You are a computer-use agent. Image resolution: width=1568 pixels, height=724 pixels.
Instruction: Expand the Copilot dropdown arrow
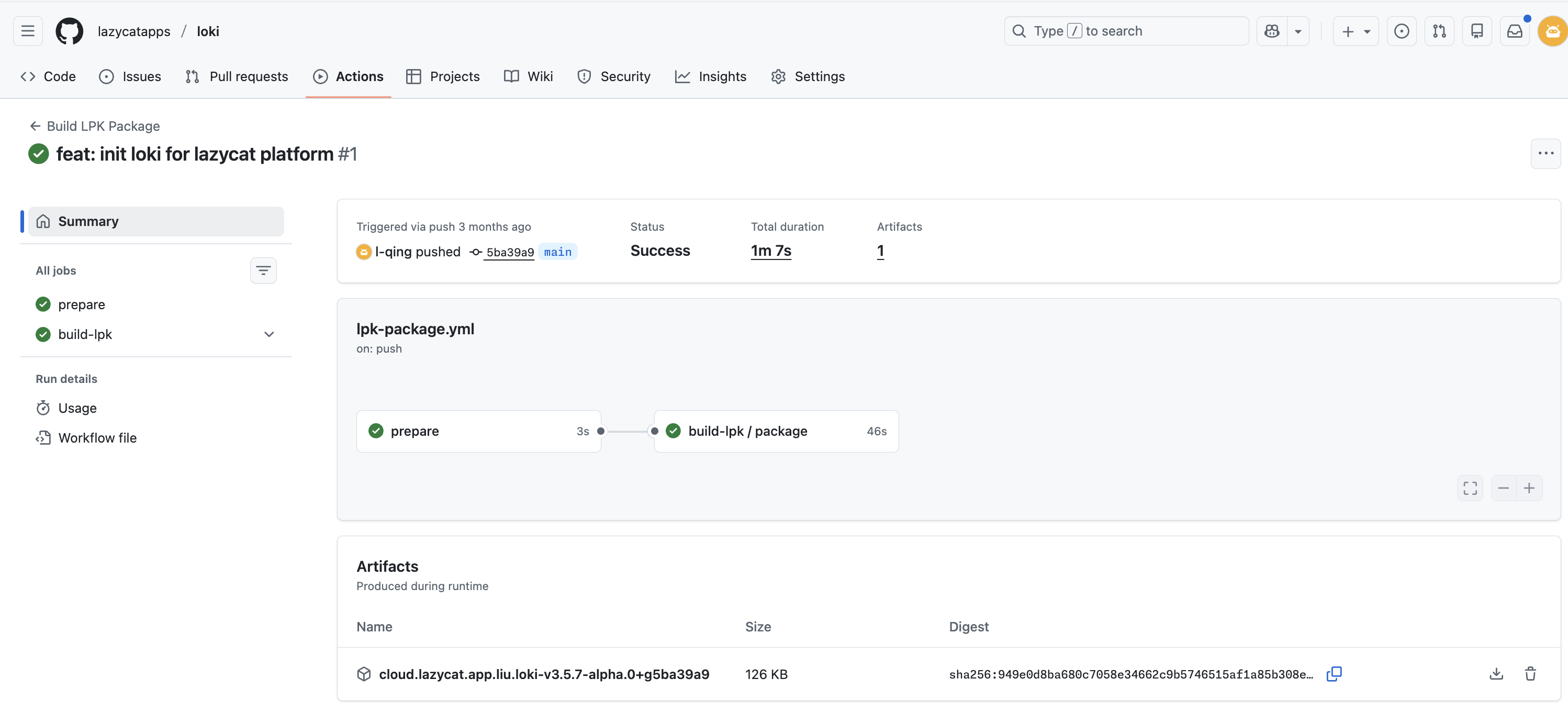click(x=1298, y=31)
